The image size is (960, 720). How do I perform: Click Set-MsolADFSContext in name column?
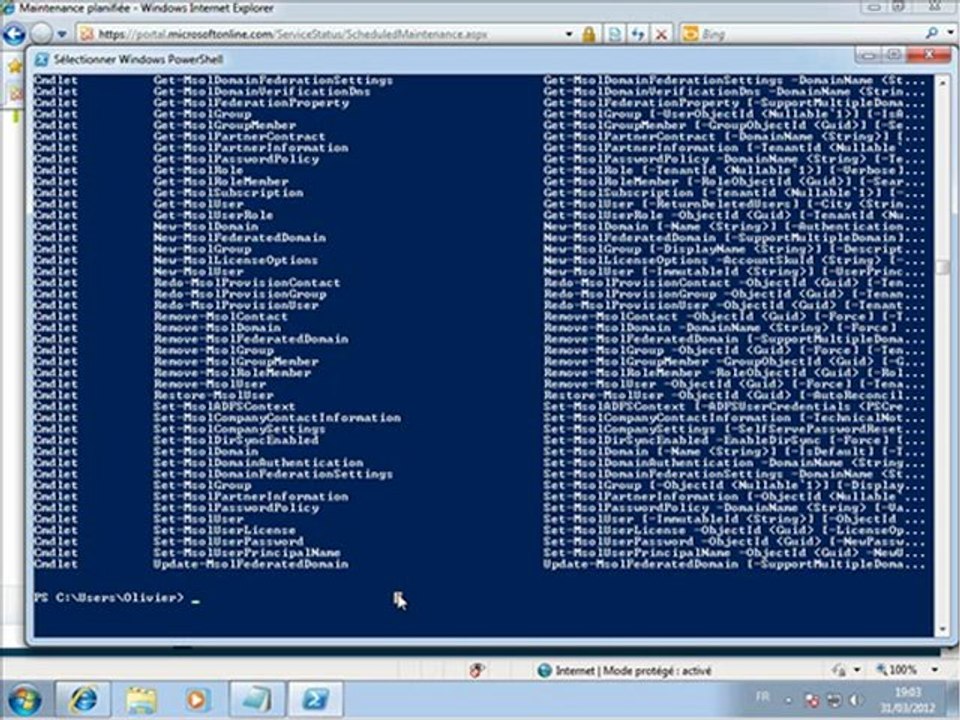224,407
